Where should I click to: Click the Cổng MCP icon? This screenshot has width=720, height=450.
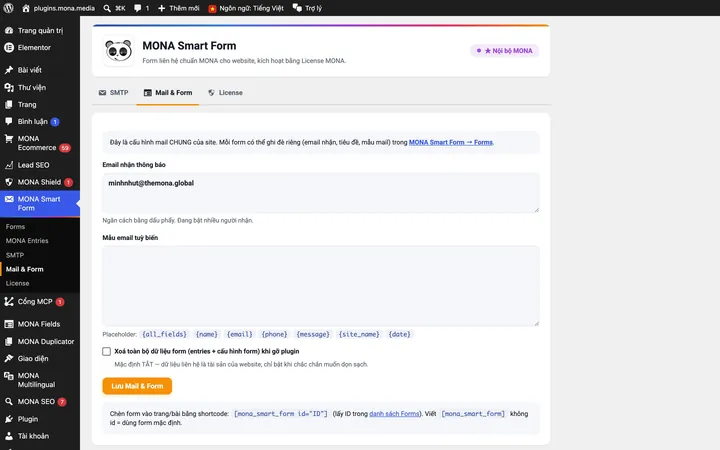(9, 301)
